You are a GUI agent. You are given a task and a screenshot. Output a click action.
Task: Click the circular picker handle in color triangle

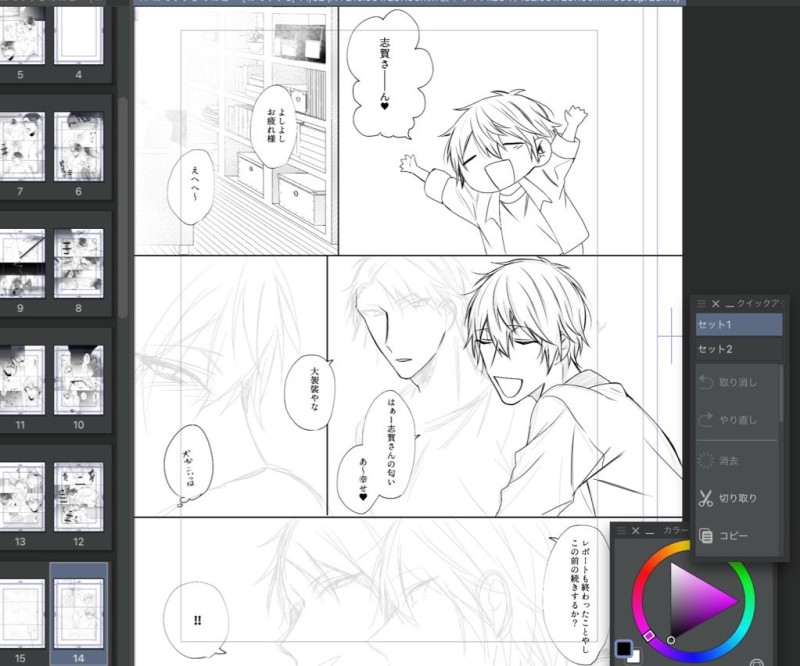point(671,640)
